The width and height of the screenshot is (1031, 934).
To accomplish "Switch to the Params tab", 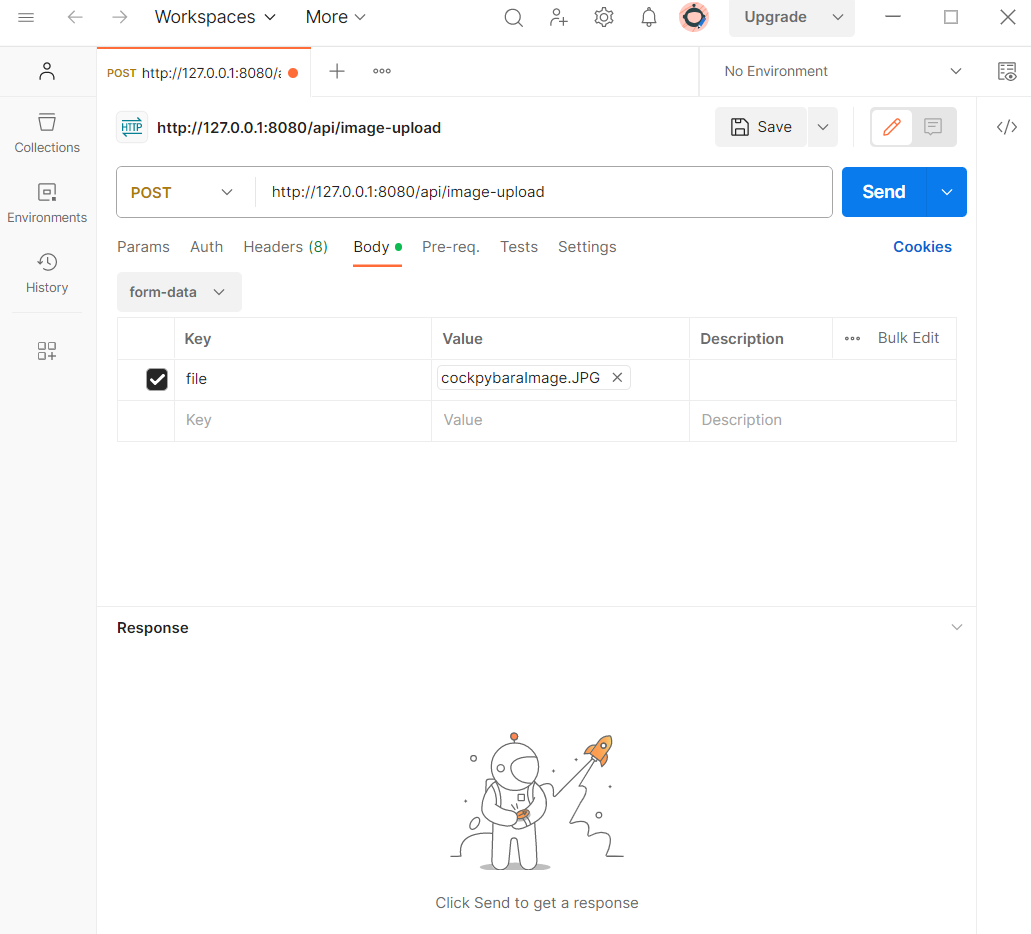I will tap(143, 247).
